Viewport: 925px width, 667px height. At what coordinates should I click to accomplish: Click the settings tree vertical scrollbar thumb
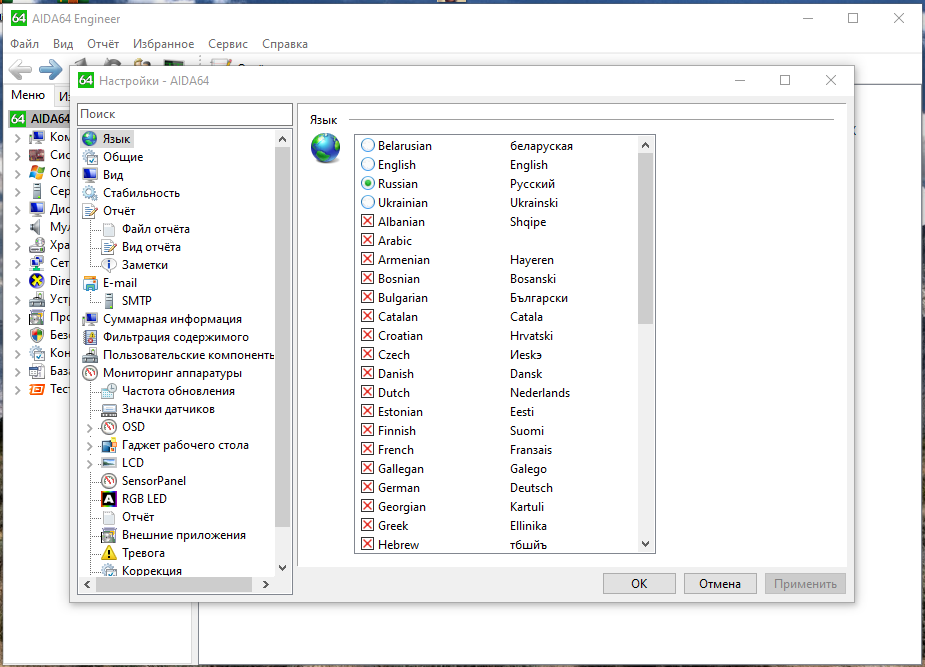pos(283,336)
